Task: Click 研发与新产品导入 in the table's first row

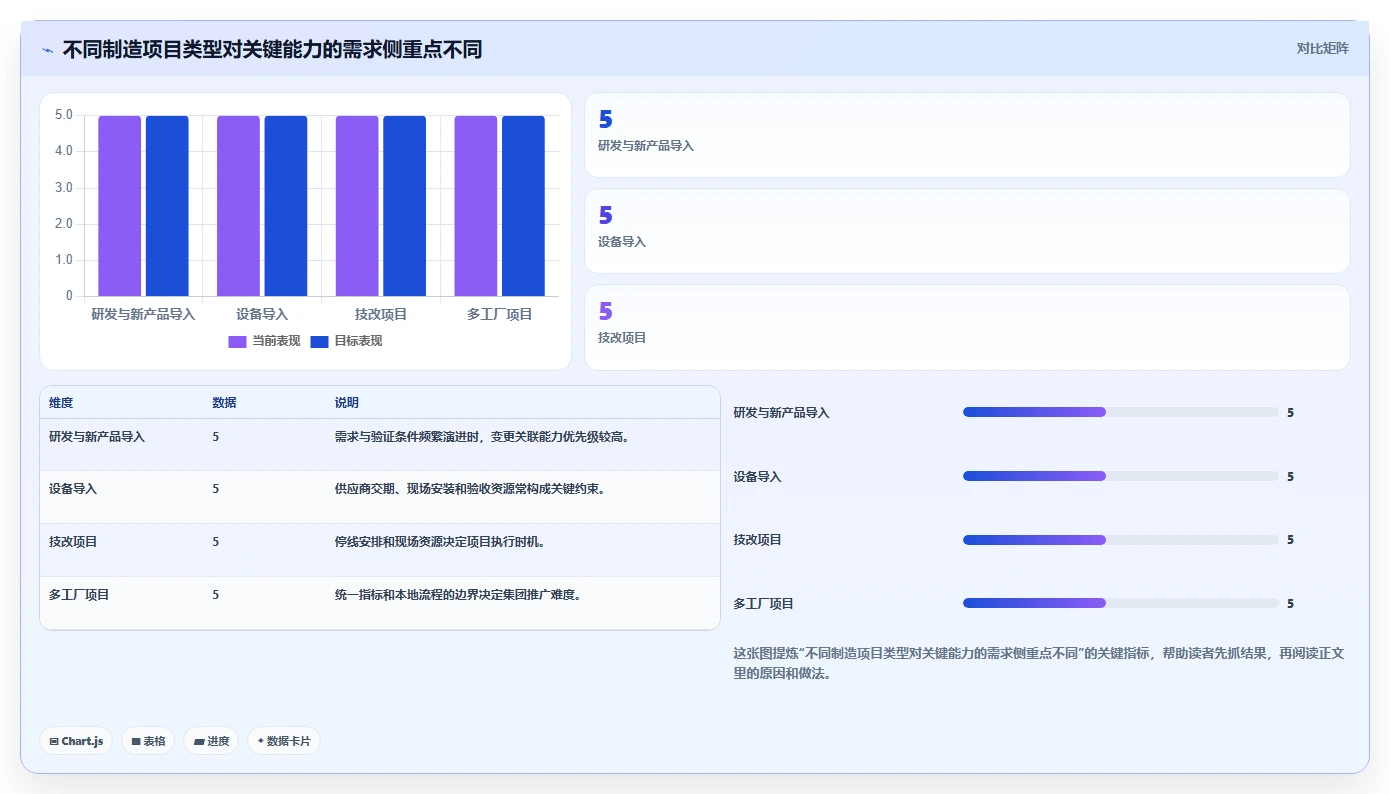Action: (97, 437)
